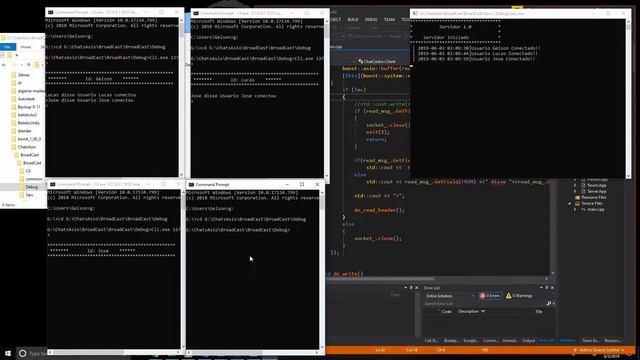Select the Cli folder in Explorer tree

28,171
